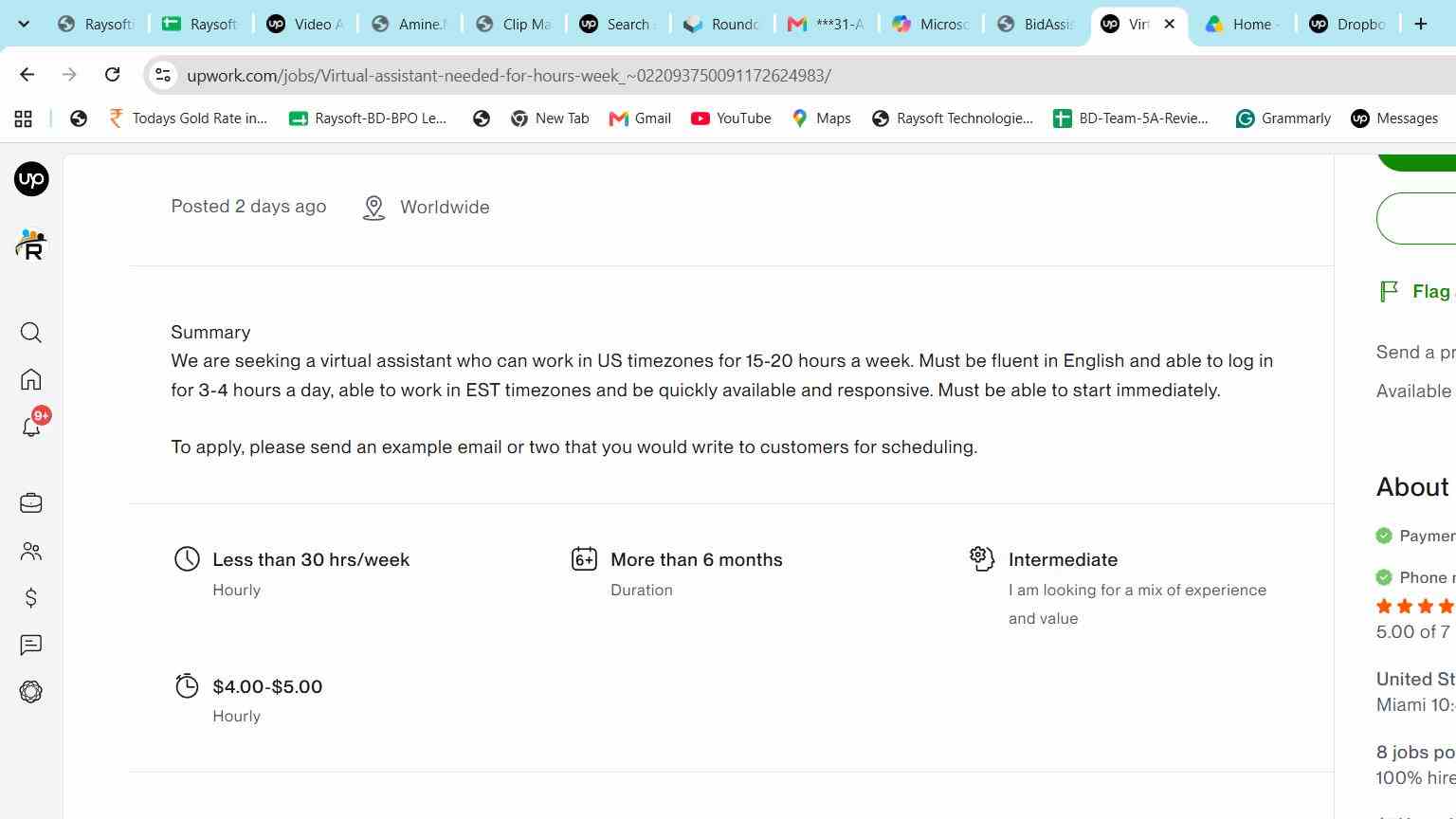
Task: Switch to the Dropbox browser tab
Action: [1347, 24]
